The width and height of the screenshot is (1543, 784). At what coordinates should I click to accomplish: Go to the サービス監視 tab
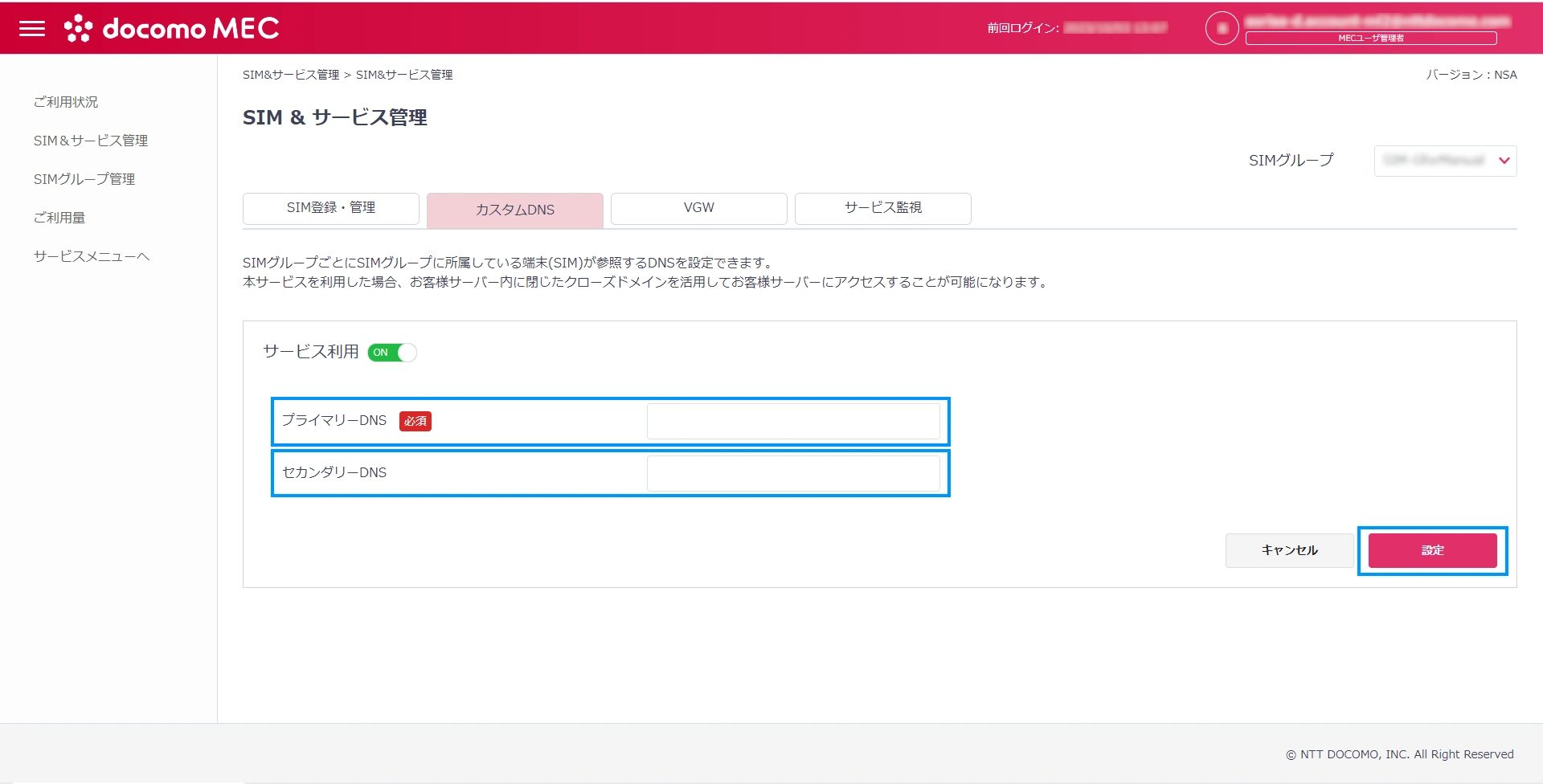click(882, 208)
